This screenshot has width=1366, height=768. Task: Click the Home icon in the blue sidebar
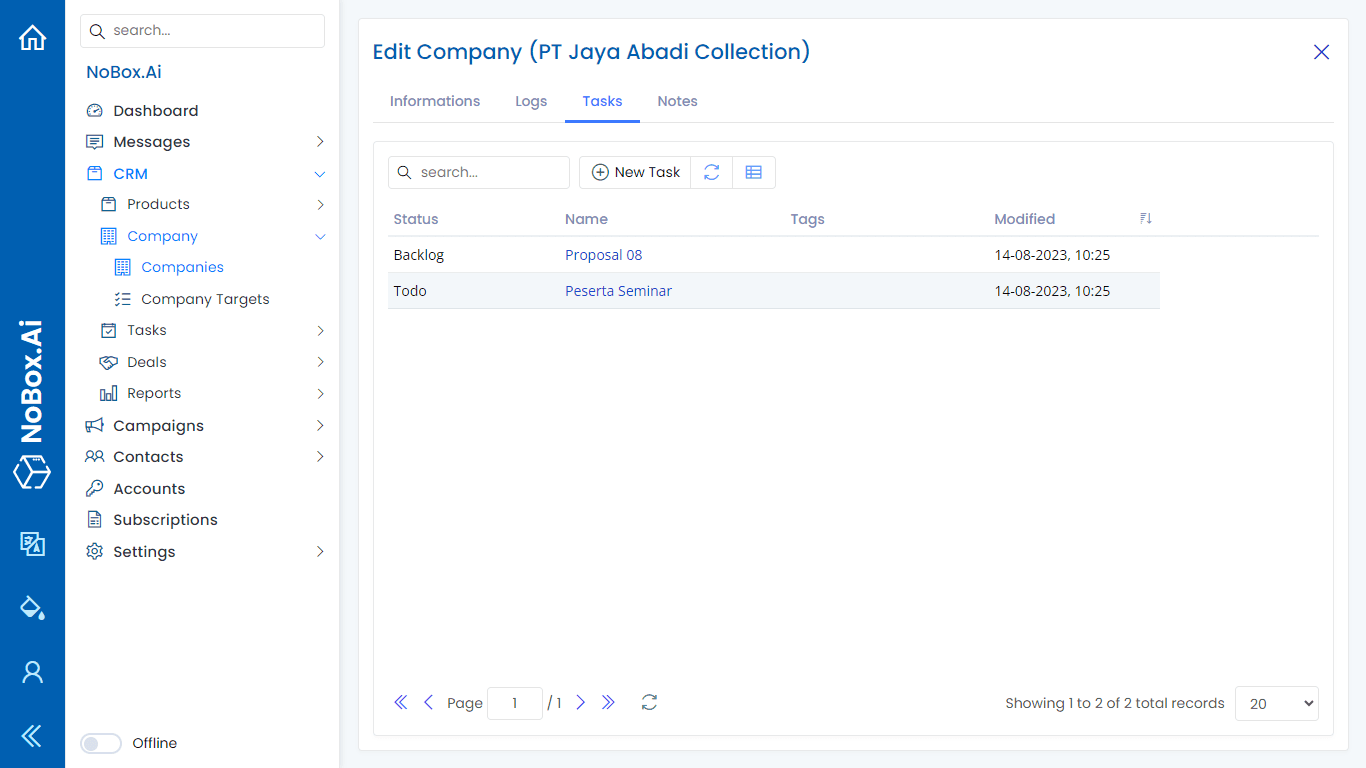[x=33, y=36]
